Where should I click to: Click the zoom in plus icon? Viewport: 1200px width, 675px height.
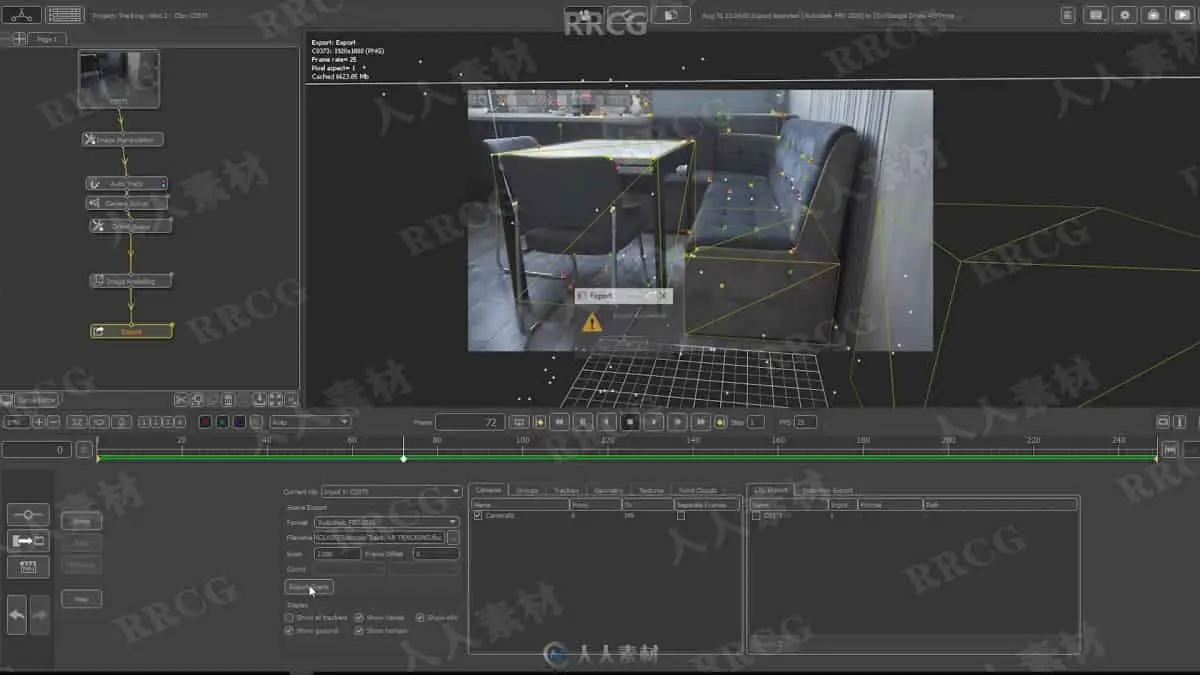39,422
